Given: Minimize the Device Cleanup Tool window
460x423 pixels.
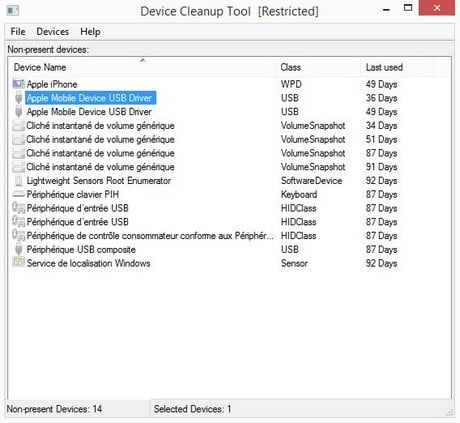Looking at the screenshot, I should pyautogui.click(x=387, y=9).
